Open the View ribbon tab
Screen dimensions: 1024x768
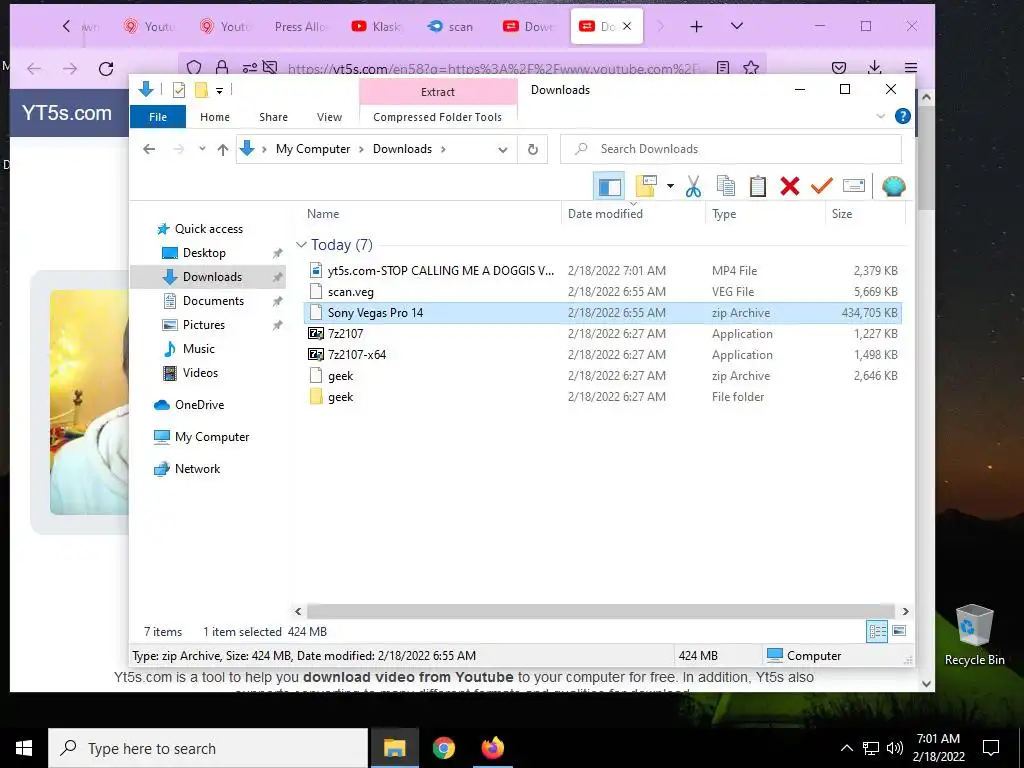click(329, 117)
